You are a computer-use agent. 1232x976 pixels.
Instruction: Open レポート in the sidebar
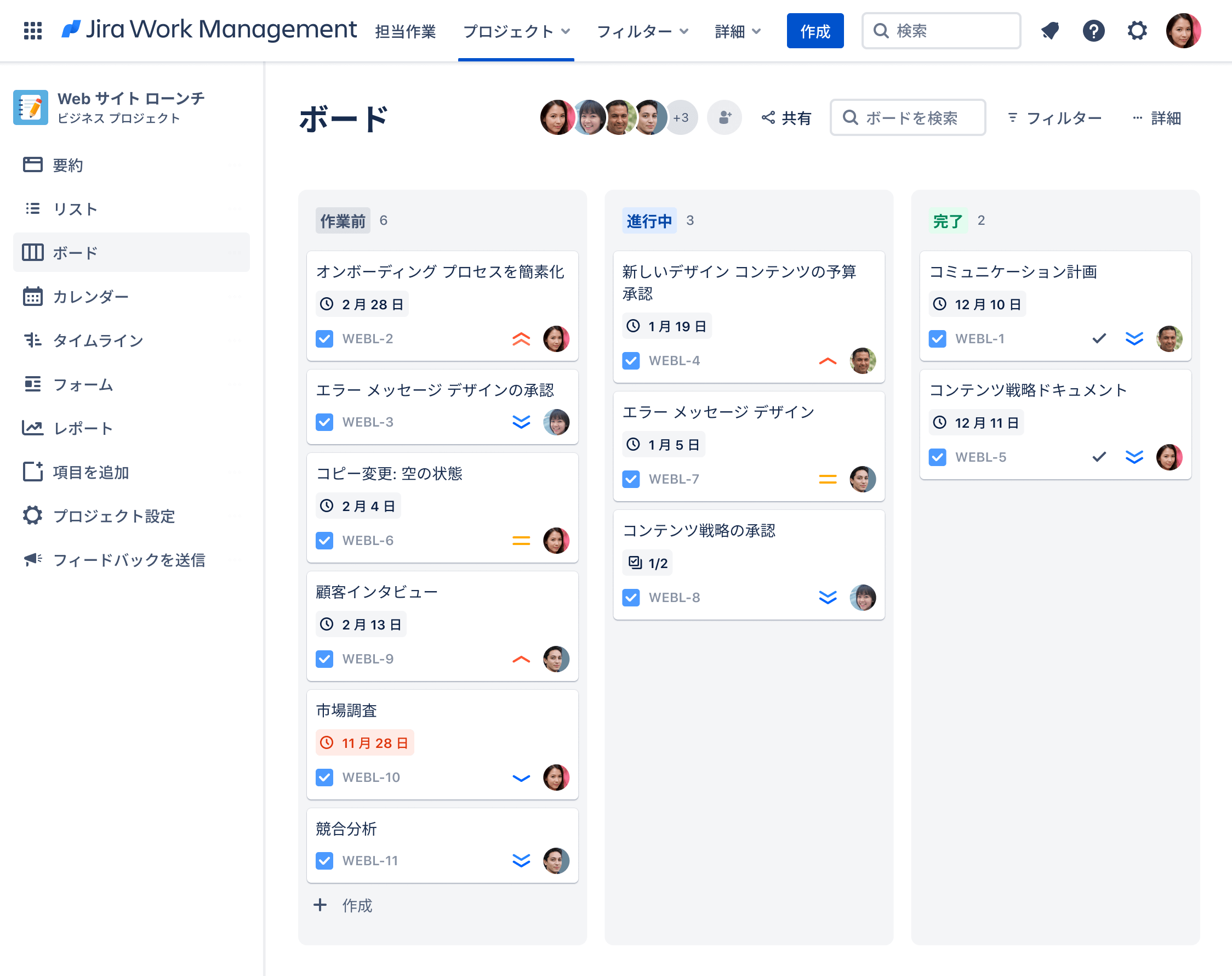tap(83, 428)
